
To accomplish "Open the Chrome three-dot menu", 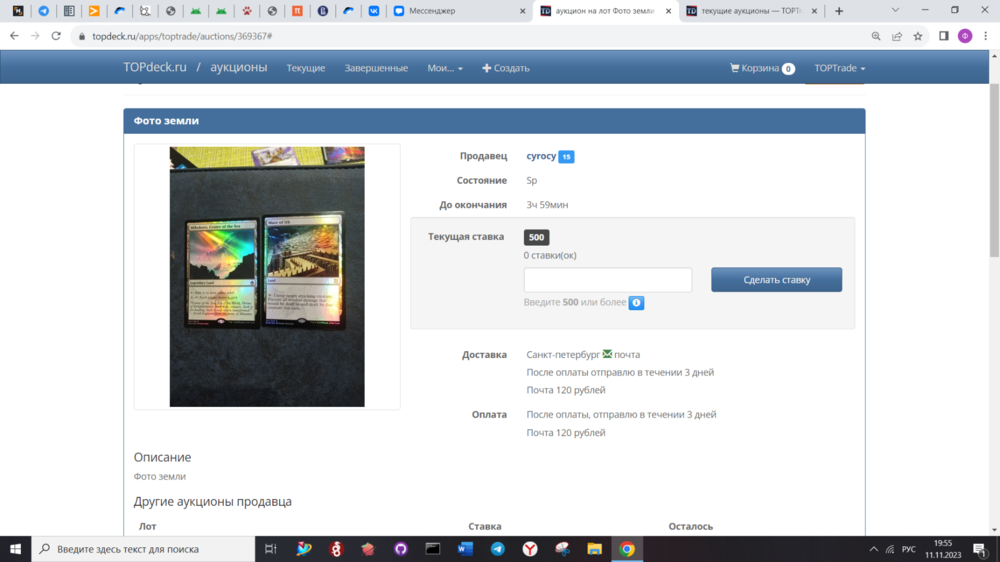I will (x=985, y=36).
